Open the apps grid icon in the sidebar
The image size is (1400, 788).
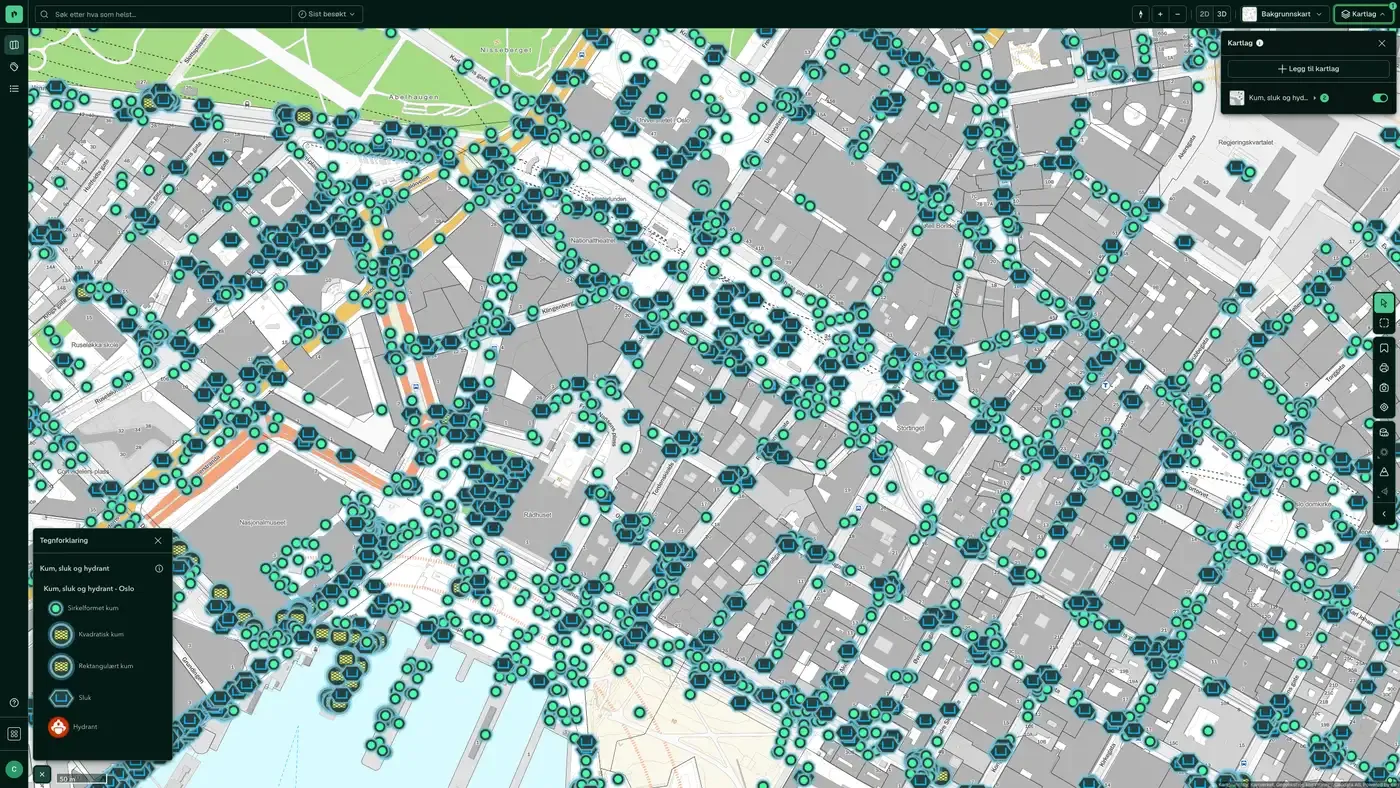[14, 734]
